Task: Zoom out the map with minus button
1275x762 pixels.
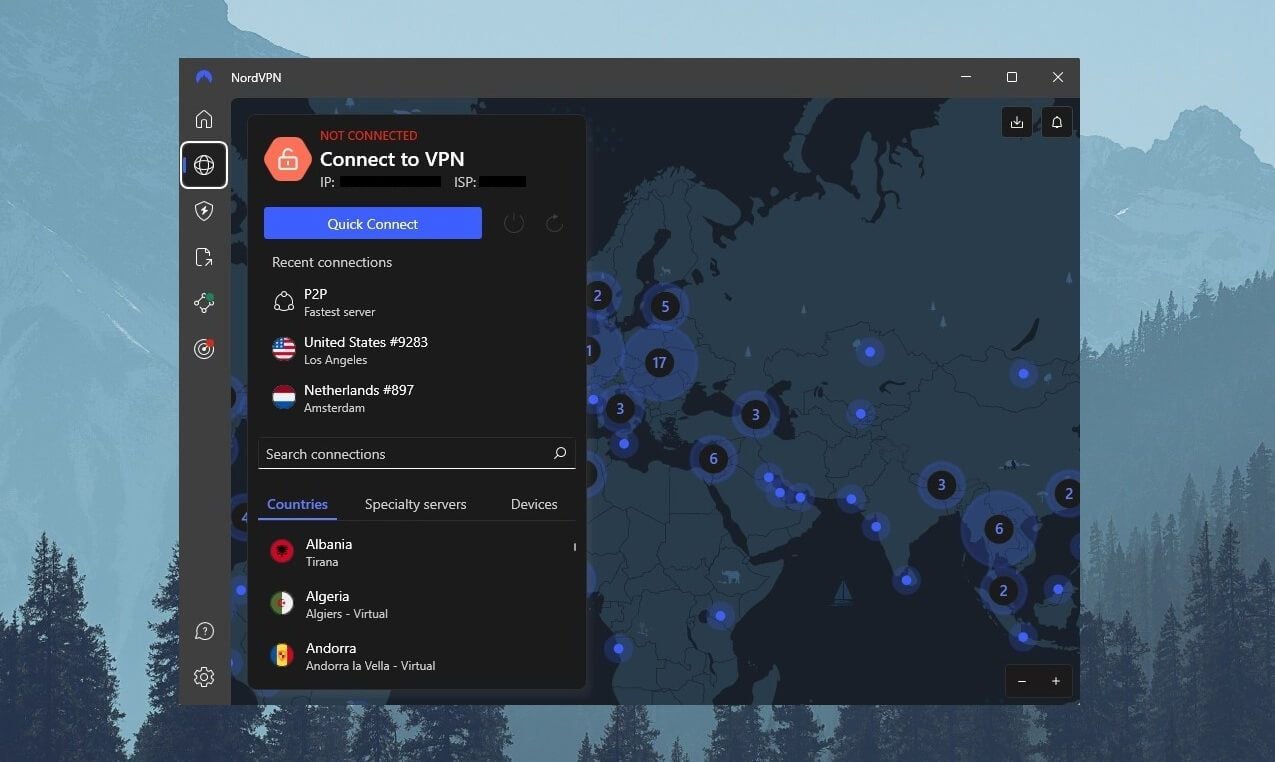Action: click(1022, 681)
